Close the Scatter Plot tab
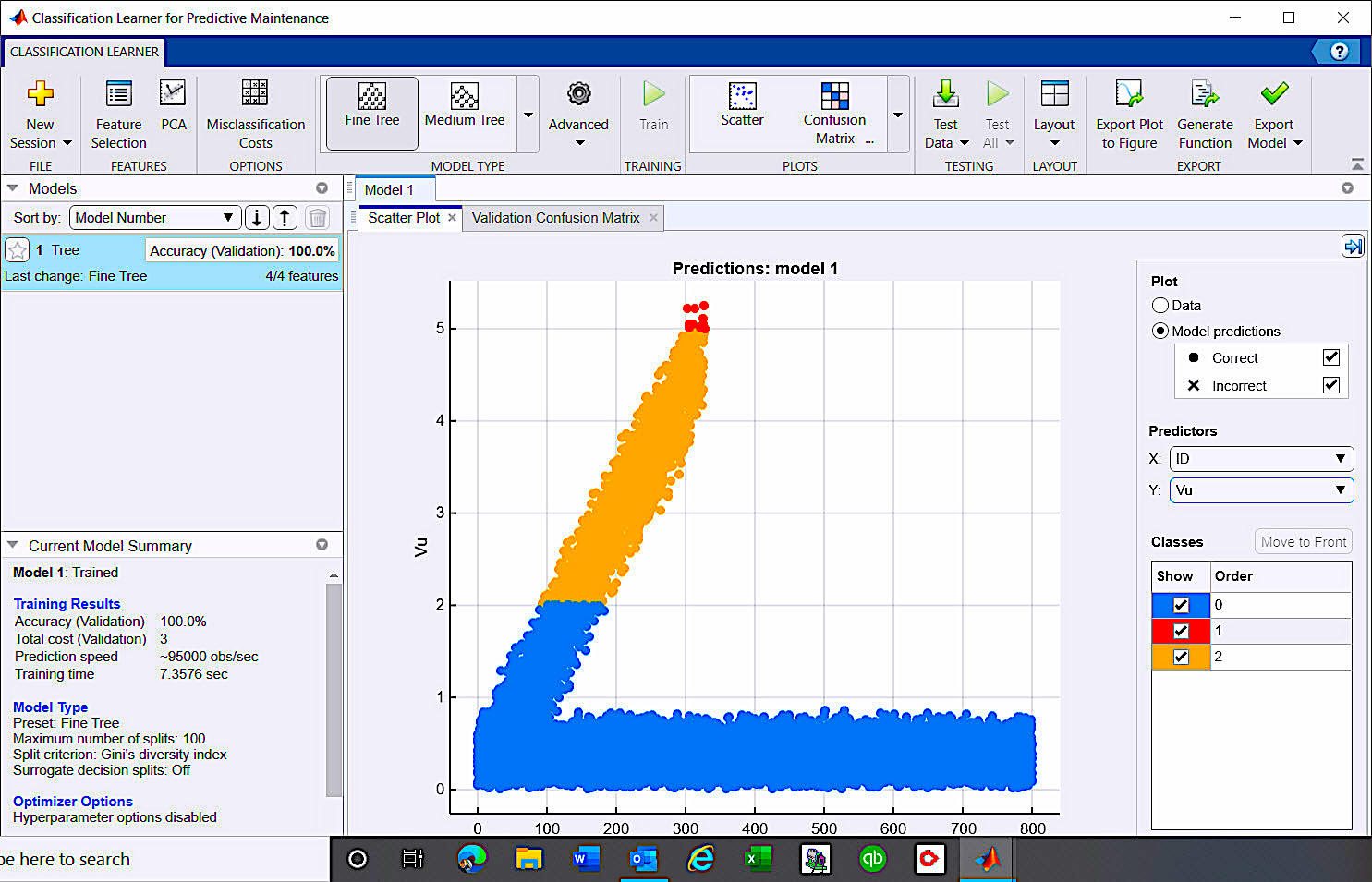Image resolution: width=1372 pixels, height=882 pixels. (x=452, y=218)
